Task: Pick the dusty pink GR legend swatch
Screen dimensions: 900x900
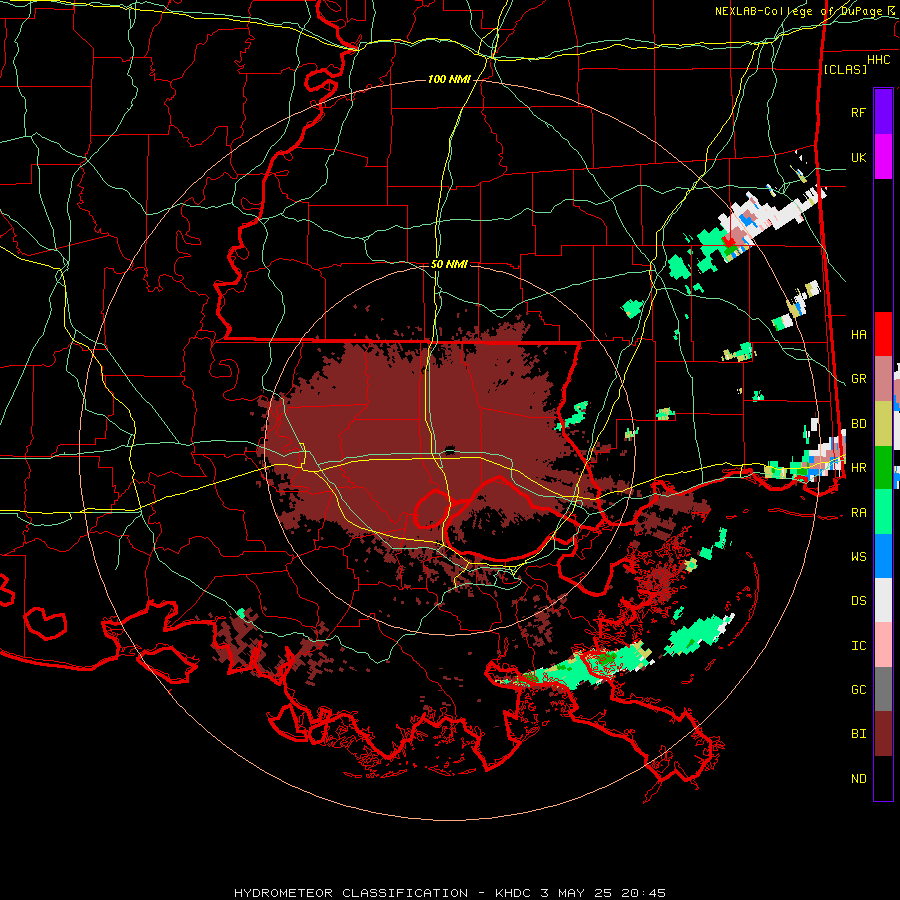Action: pyautogui.click(x=883, y=379)
